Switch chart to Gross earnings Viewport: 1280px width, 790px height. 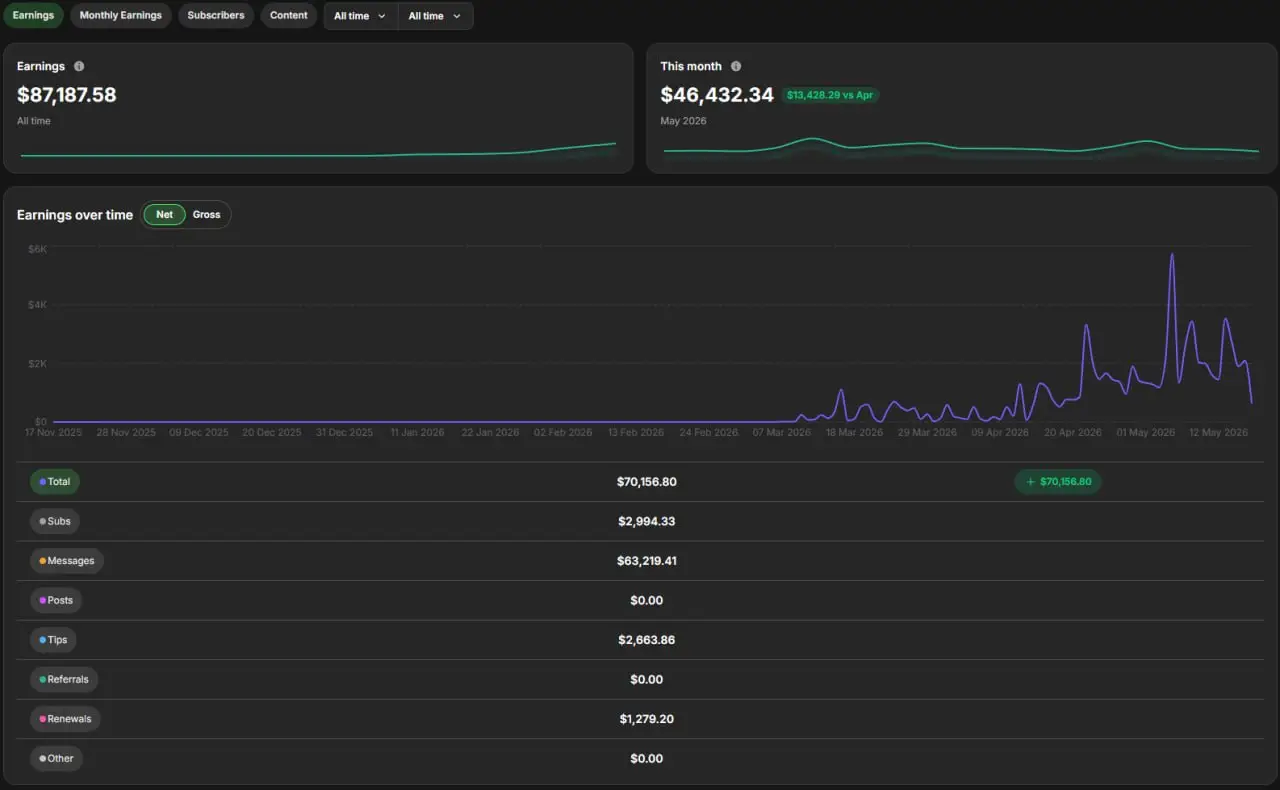(207, 215)
